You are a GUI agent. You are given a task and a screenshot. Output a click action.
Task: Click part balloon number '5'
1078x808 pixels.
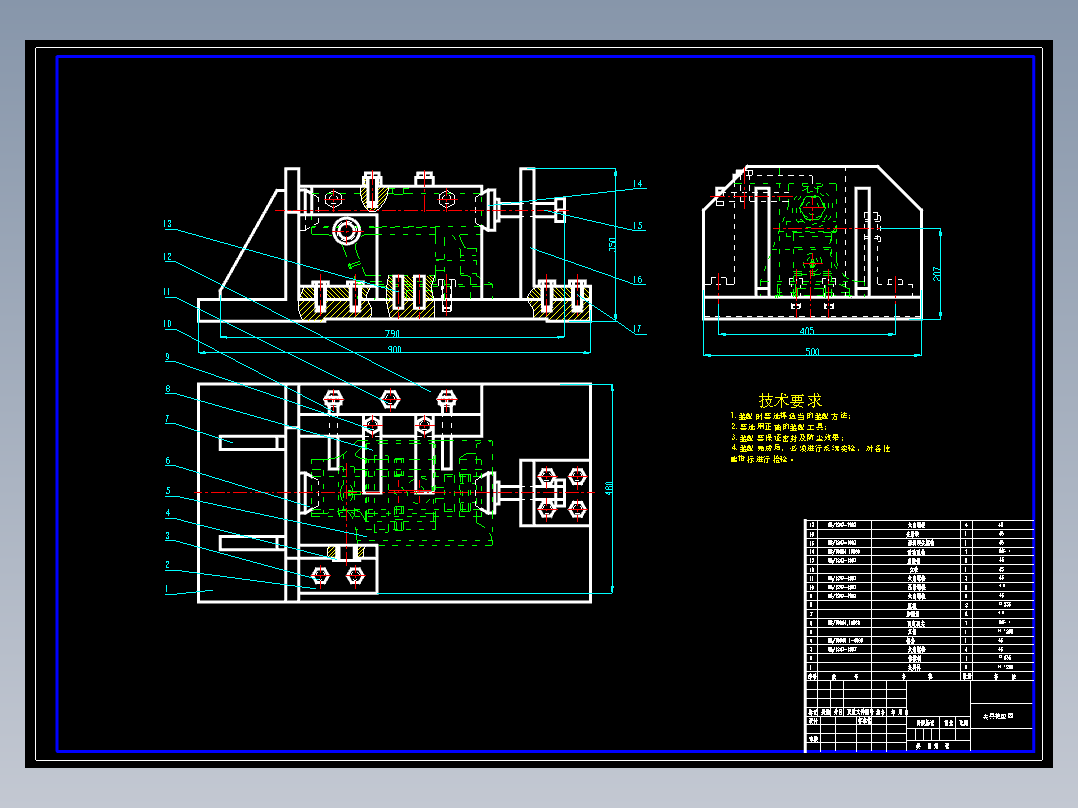point(167,490)
